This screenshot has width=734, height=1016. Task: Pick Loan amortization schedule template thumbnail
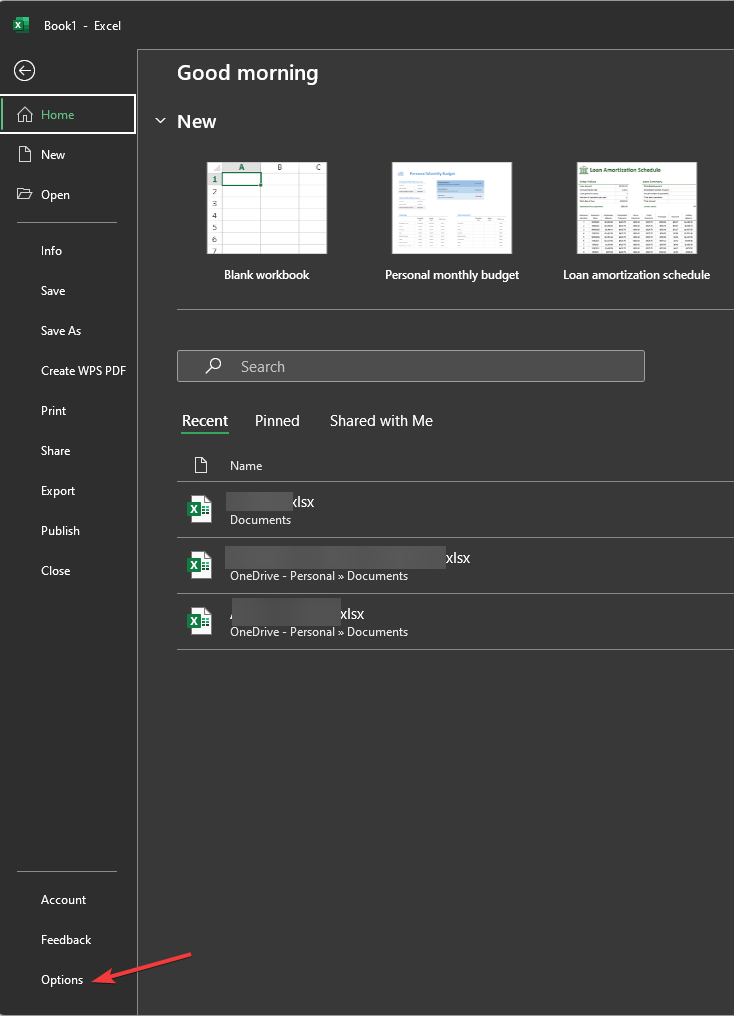(x=637, y=208)
